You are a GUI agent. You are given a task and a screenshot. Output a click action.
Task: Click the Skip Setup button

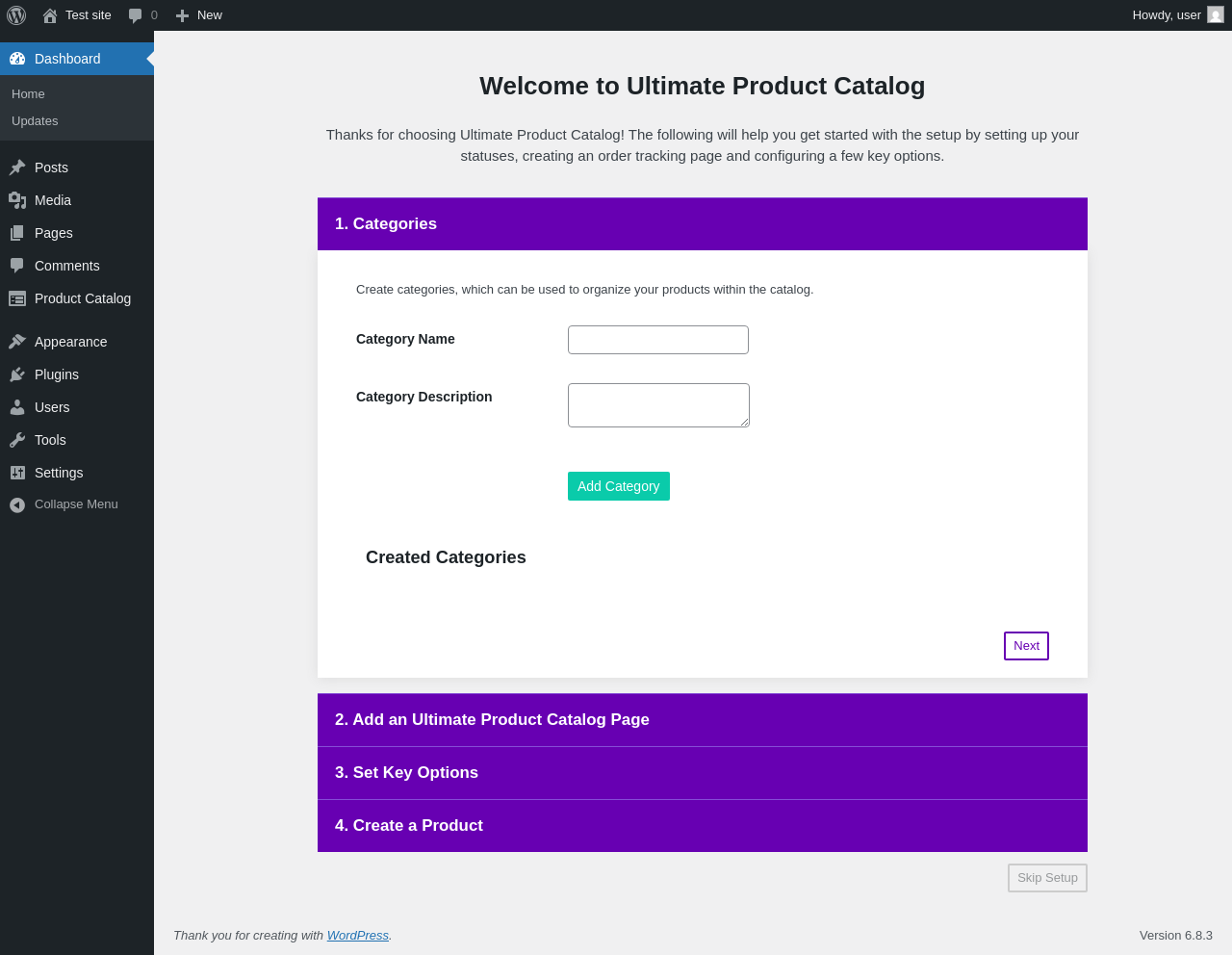pos(1047,878)
